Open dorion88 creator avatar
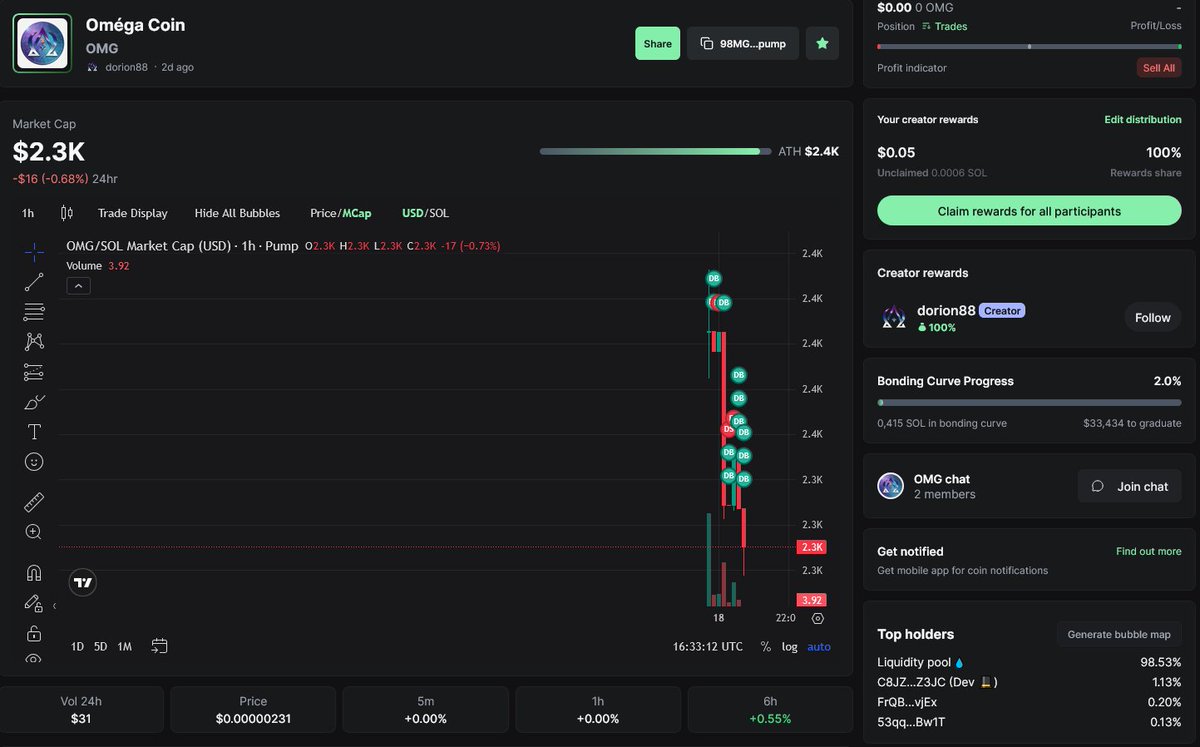1200x747 pixels. (893, 318)
